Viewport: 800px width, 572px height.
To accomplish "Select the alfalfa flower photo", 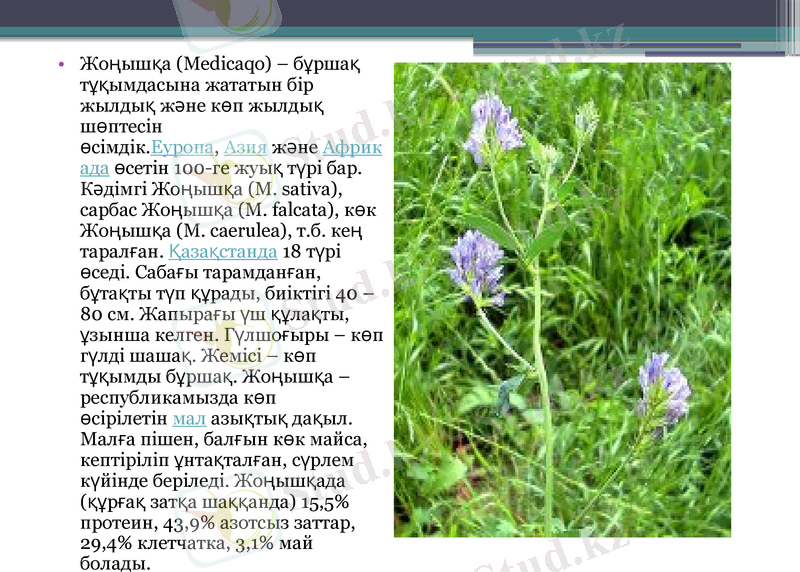I will (562, 300).
